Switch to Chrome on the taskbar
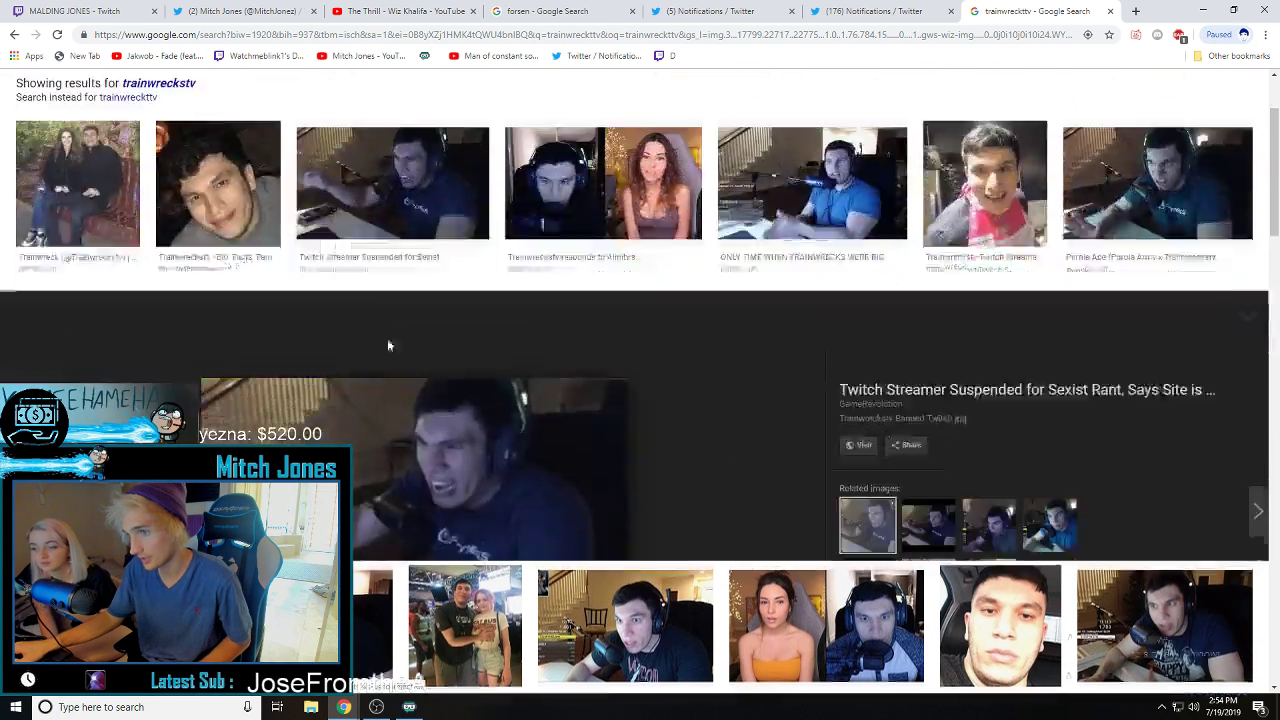Image resolution: width=1280 pixels, height=720 pixels. (343, 707)
